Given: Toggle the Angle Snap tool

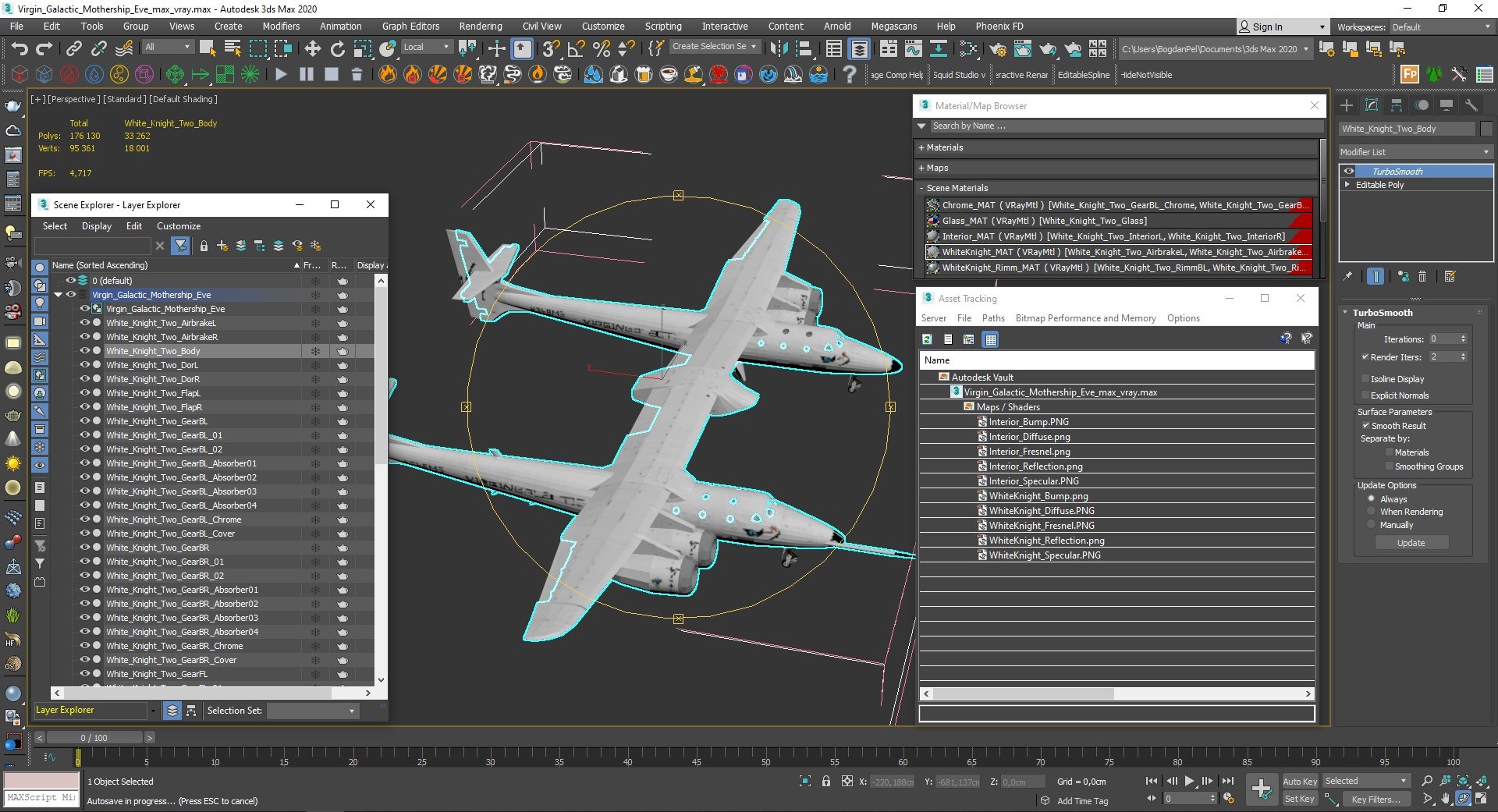Looking at the screenshot, I should click(576, 48).
